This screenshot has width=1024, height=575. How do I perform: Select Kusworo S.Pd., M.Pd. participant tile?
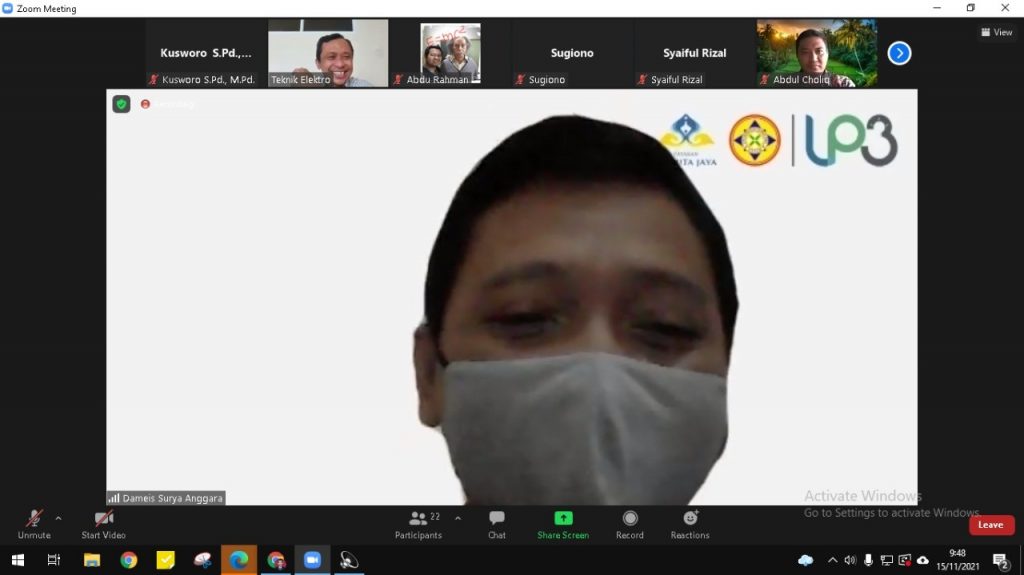tap(206, 53)
